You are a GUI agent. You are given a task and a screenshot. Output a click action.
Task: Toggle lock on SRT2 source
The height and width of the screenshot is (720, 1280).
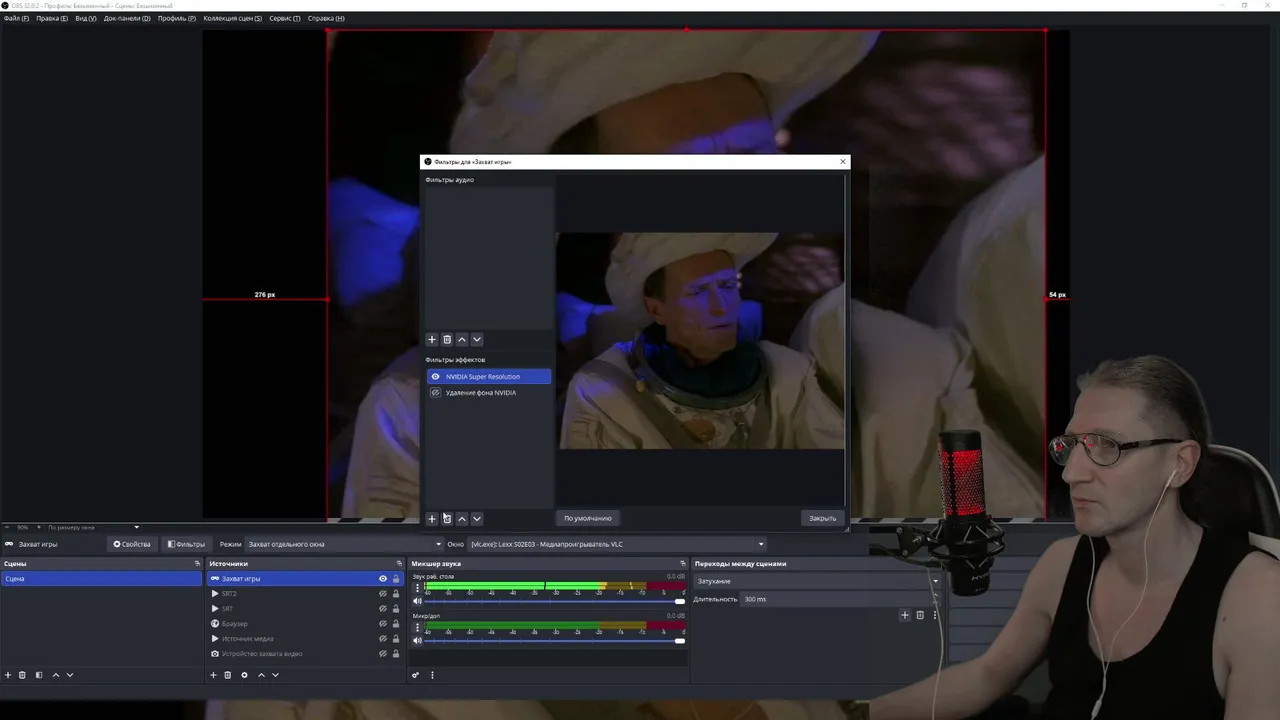pos(395,594)
